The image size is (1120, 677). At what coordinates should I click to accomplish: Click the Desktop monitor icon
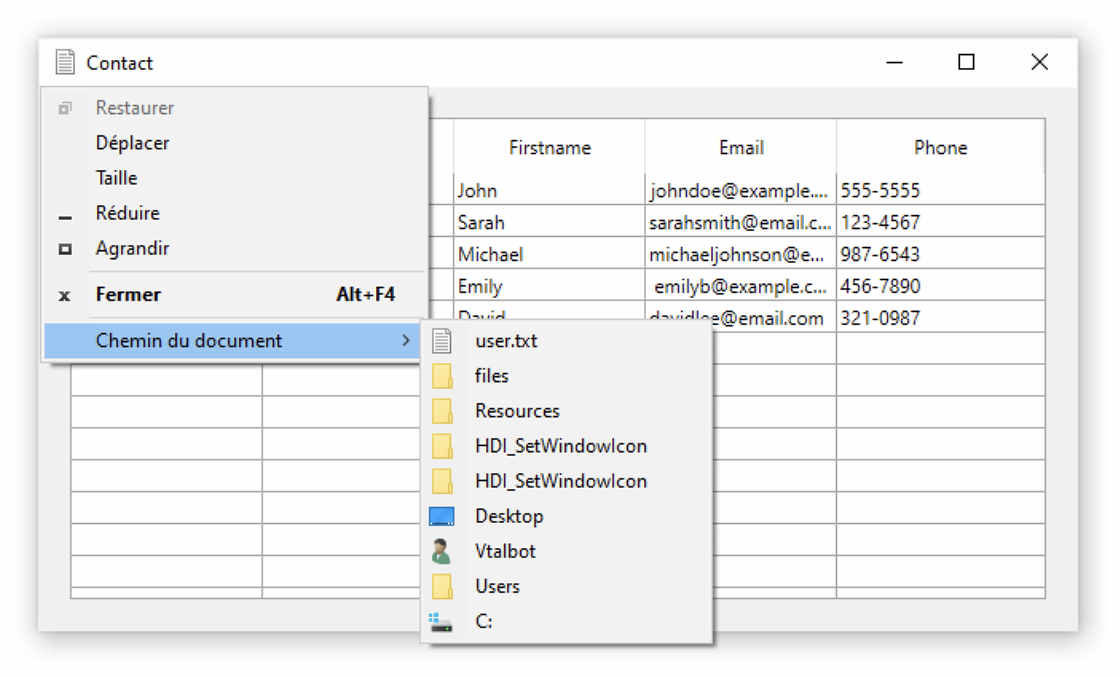[442, 517]
